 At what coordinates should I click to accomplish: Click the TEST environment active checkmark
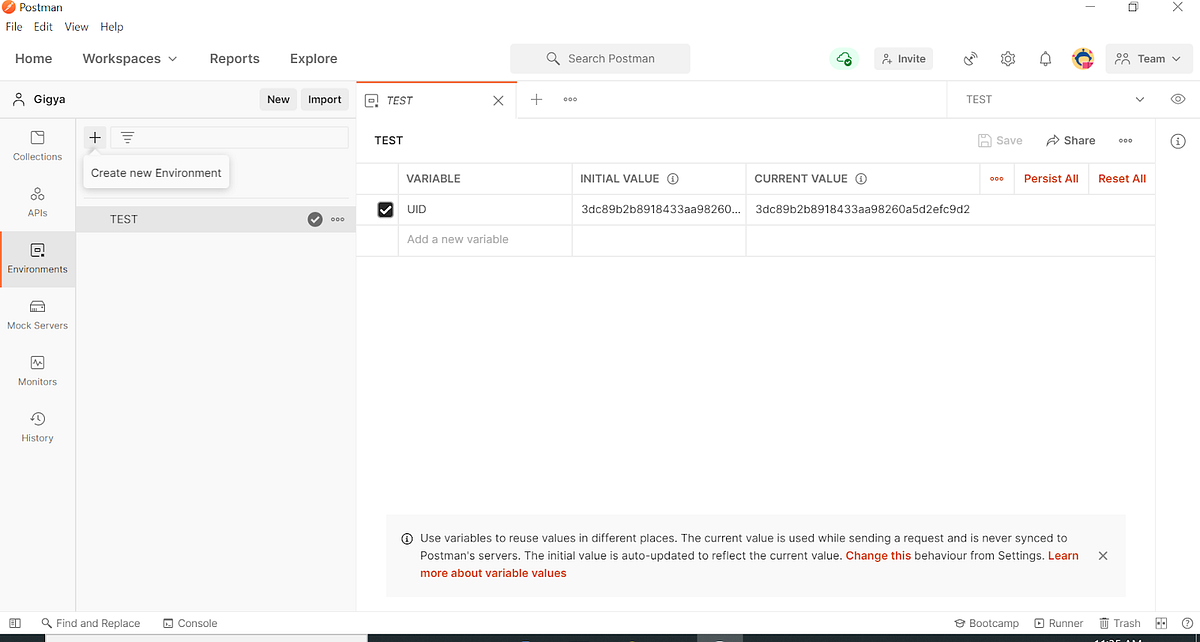315,219
